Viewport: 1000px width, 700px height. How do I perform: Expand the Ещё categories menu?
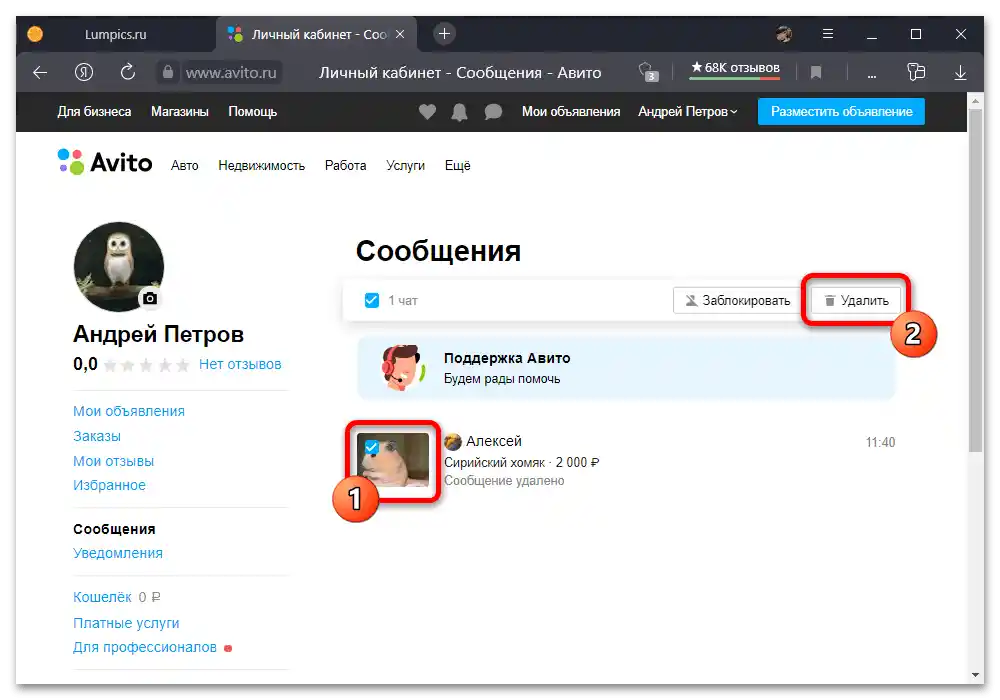(x=457, y=166)
